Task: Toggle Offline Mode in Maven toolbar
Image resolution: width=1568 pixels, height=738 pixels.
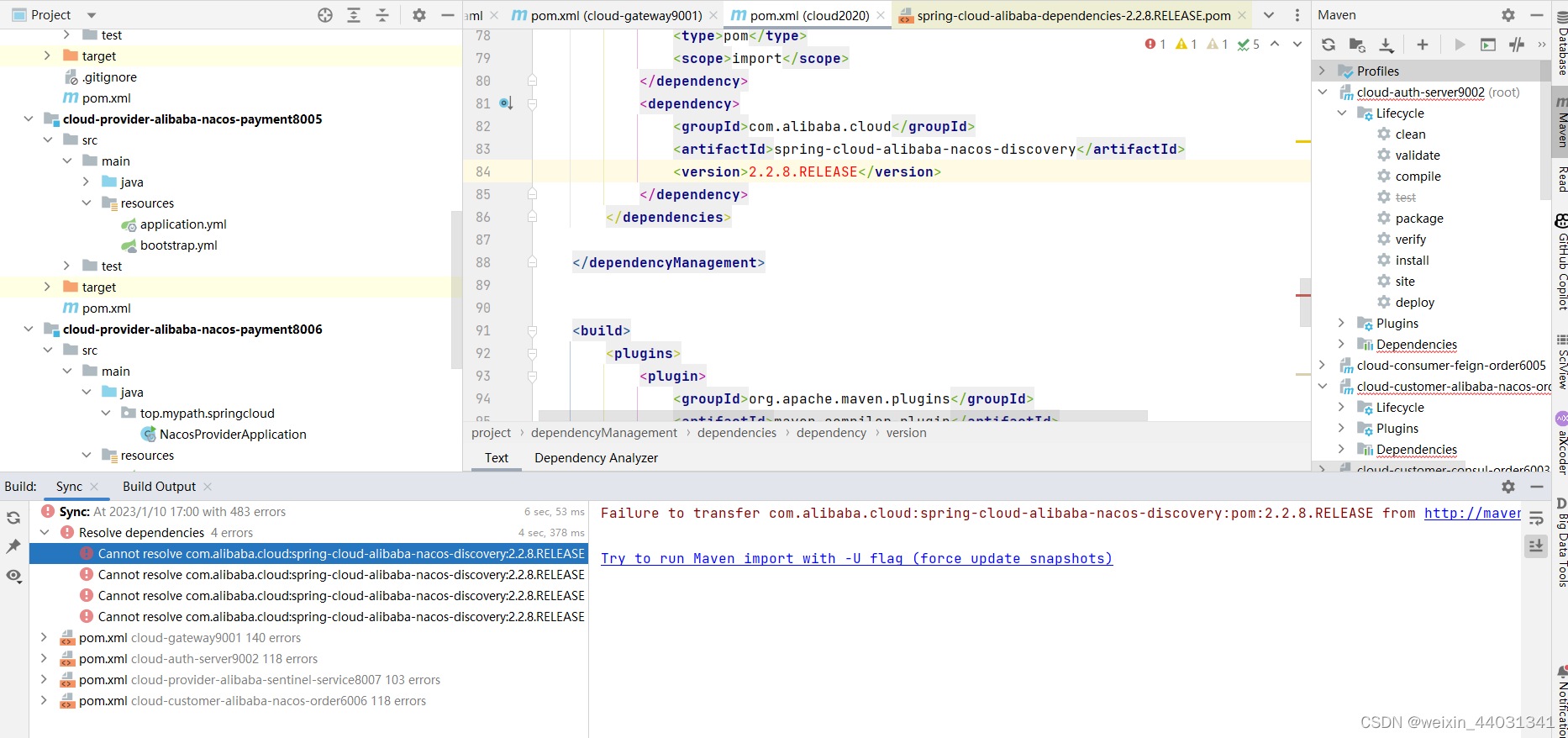Action: (1517, 45)
